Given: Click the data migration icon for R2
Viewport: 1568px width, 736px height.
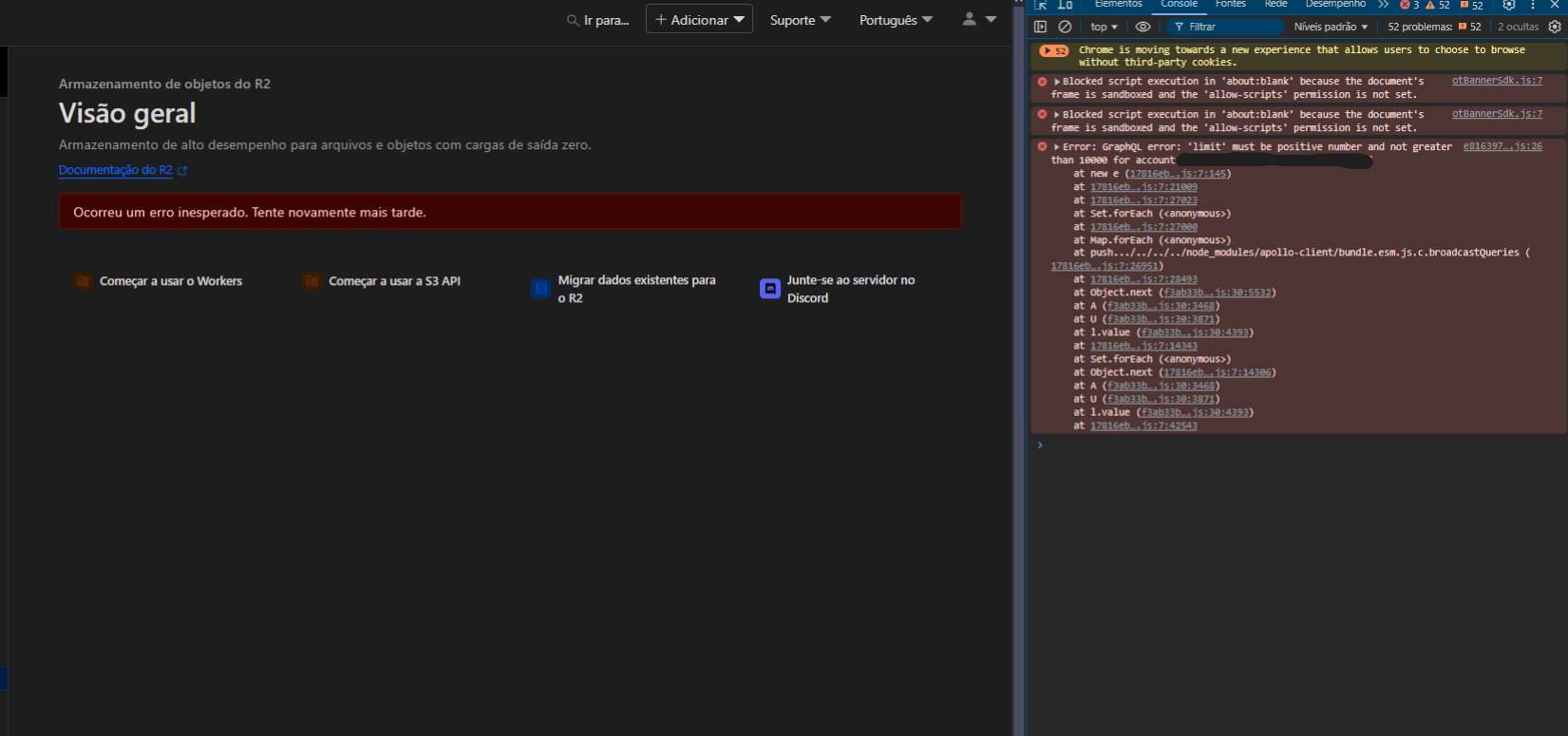Looking at the screenshot, I should point(540,289).
